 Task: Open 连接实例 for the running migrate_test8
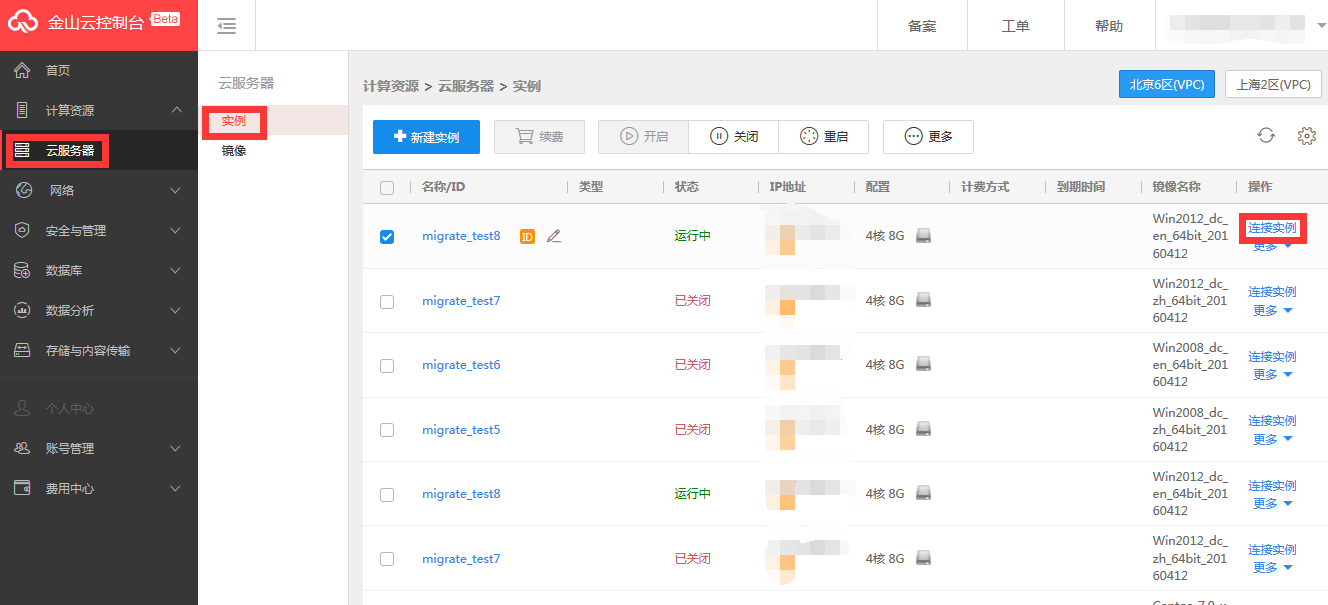[x=1271, y=228]
